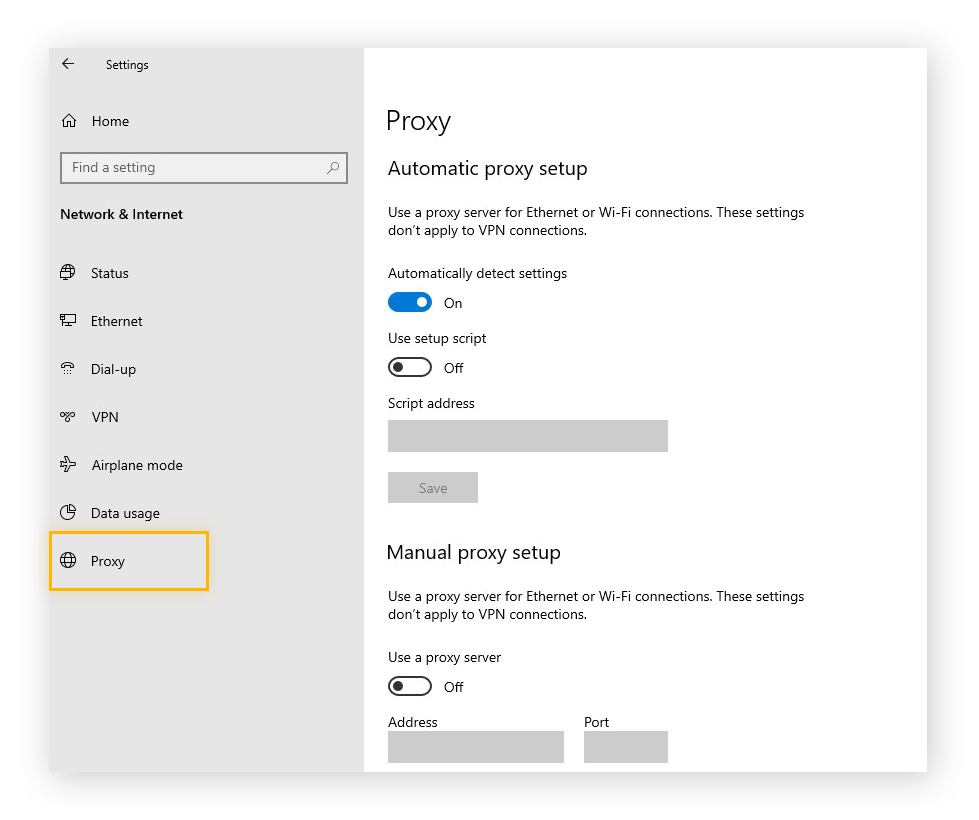This screenshot has height=820, width=979.
Task: Select the Status globe icon in sidebar
Action: tap(68, 273)
